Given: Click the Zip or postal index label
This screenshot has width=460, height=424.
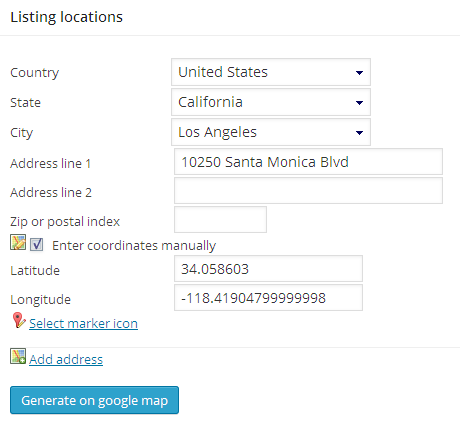Looking at the screenshot, I should pos(65,222).
